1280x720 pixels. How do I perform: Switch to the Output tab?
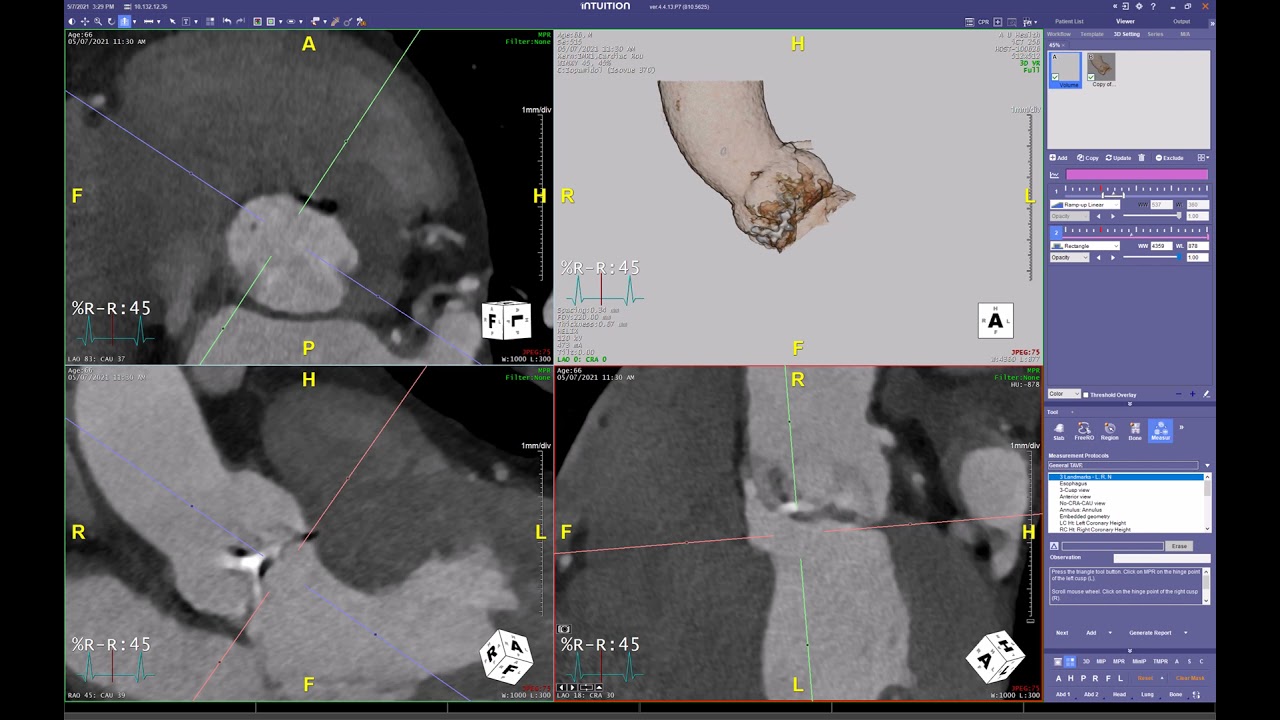pyautogui.click(x=1181, y=21)
